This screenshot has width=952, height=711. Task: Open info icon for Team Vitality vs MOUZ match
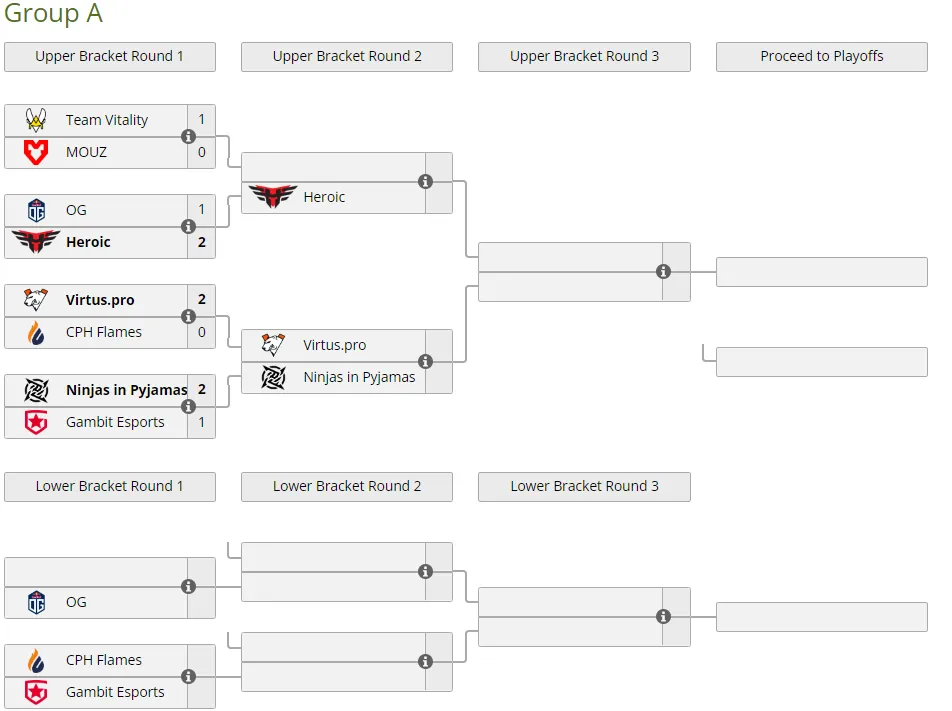(188, 136)
